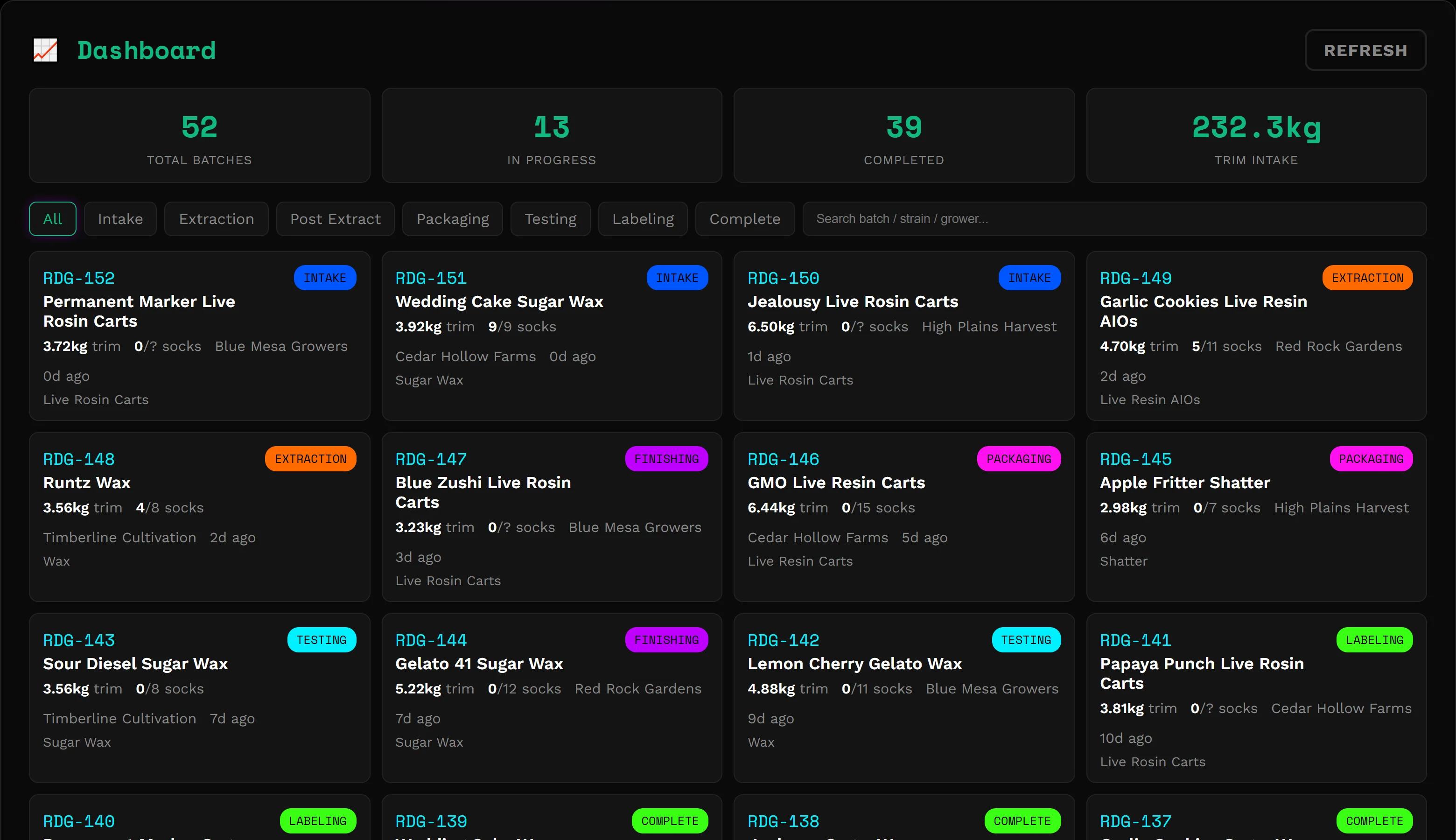1456x840 pixels.
Task: Click COMPLETE badge on RDG-138
Action: pyautogui.click(x=1022, y=821)
